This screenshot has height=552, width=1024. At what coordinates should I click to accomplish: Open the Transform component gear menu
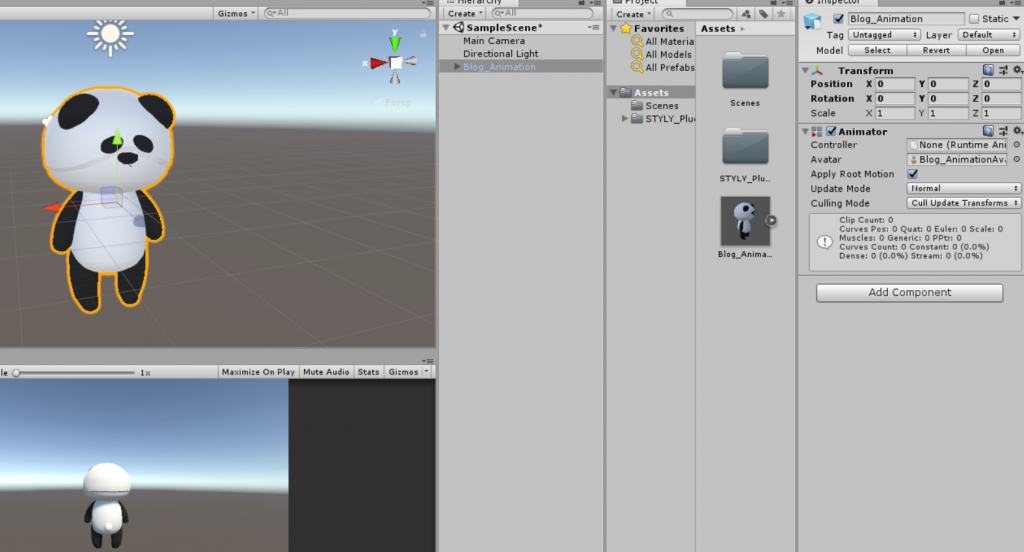pyautogui.click(x=1017, y=70)
